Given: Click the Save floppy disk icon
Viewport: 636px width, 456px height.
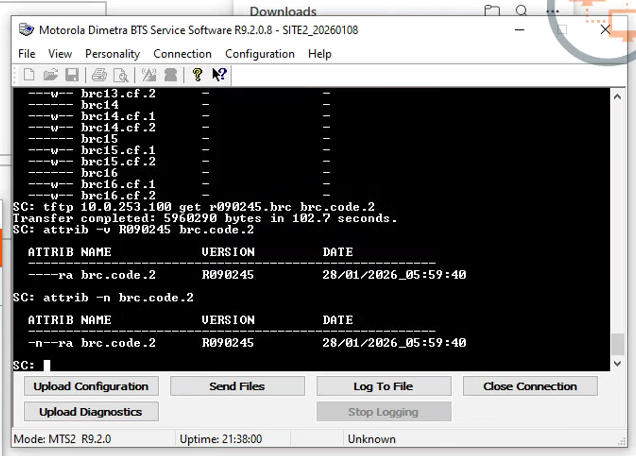Looking at the screenshot, I should [72, 75].
